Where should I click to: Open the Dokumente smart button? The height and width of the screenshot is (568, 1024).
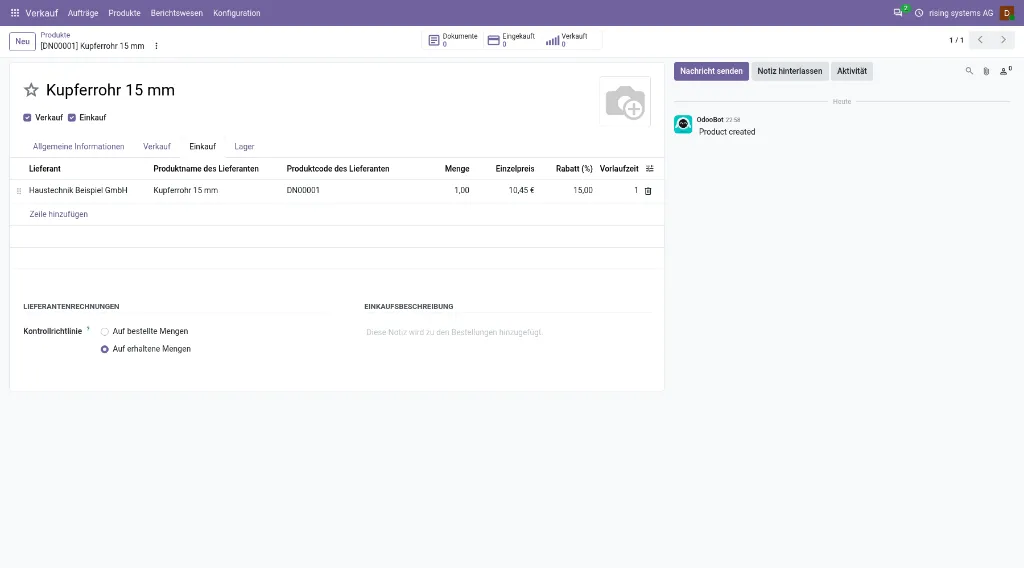click(453, 40)
